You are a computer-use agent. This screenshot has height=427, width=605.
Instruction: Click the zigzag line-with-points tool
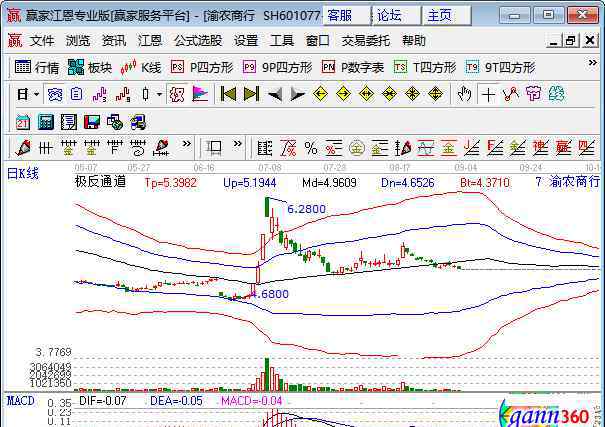click(x=511, y=94)
